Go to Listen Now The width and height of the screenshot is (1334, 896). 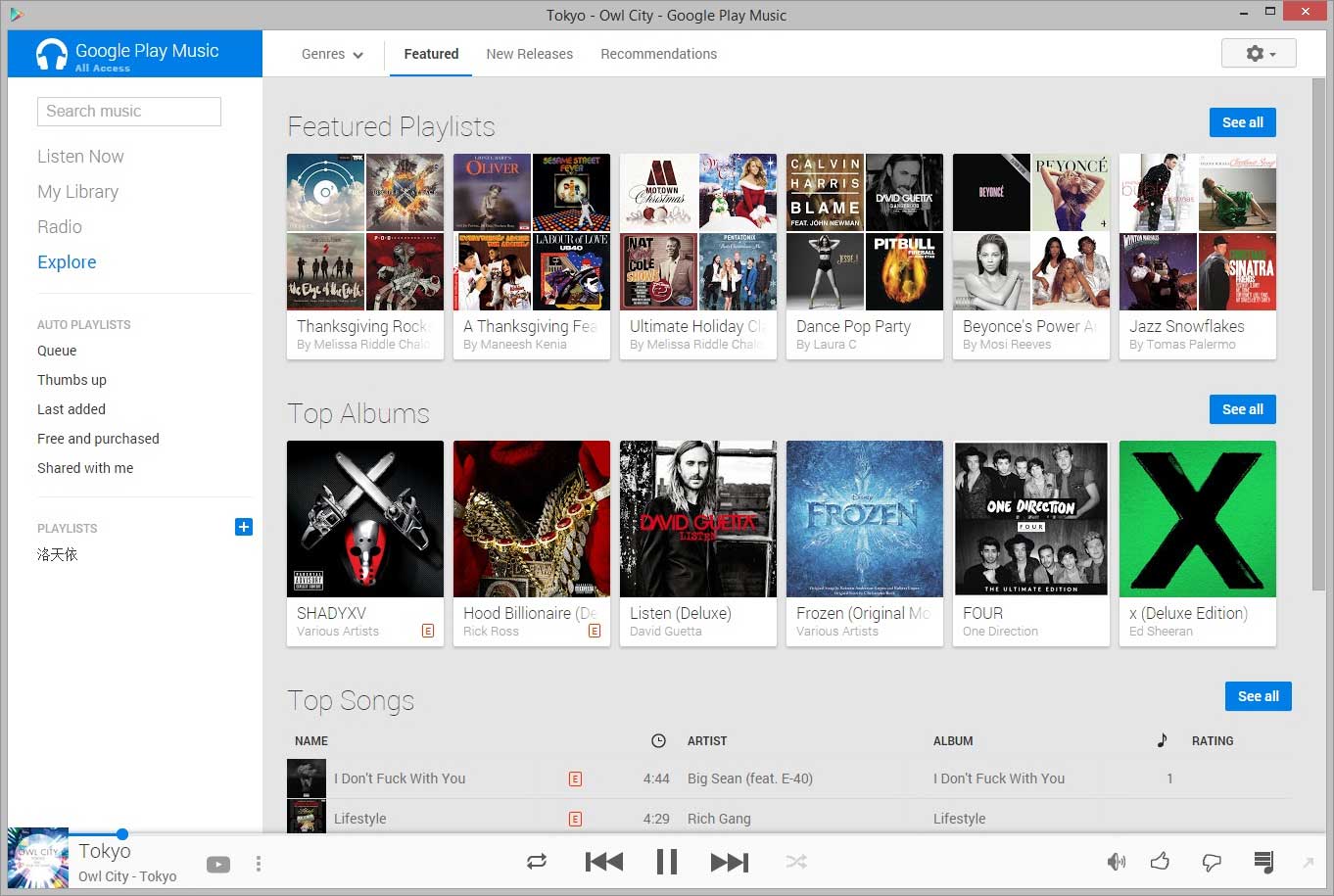80,157
